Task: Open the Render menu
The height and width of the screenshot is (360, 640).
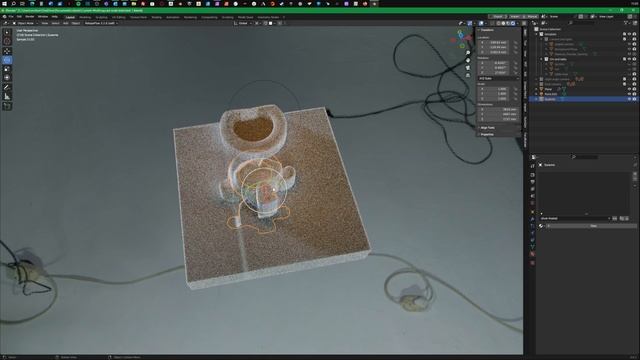Action: (30, 17)
